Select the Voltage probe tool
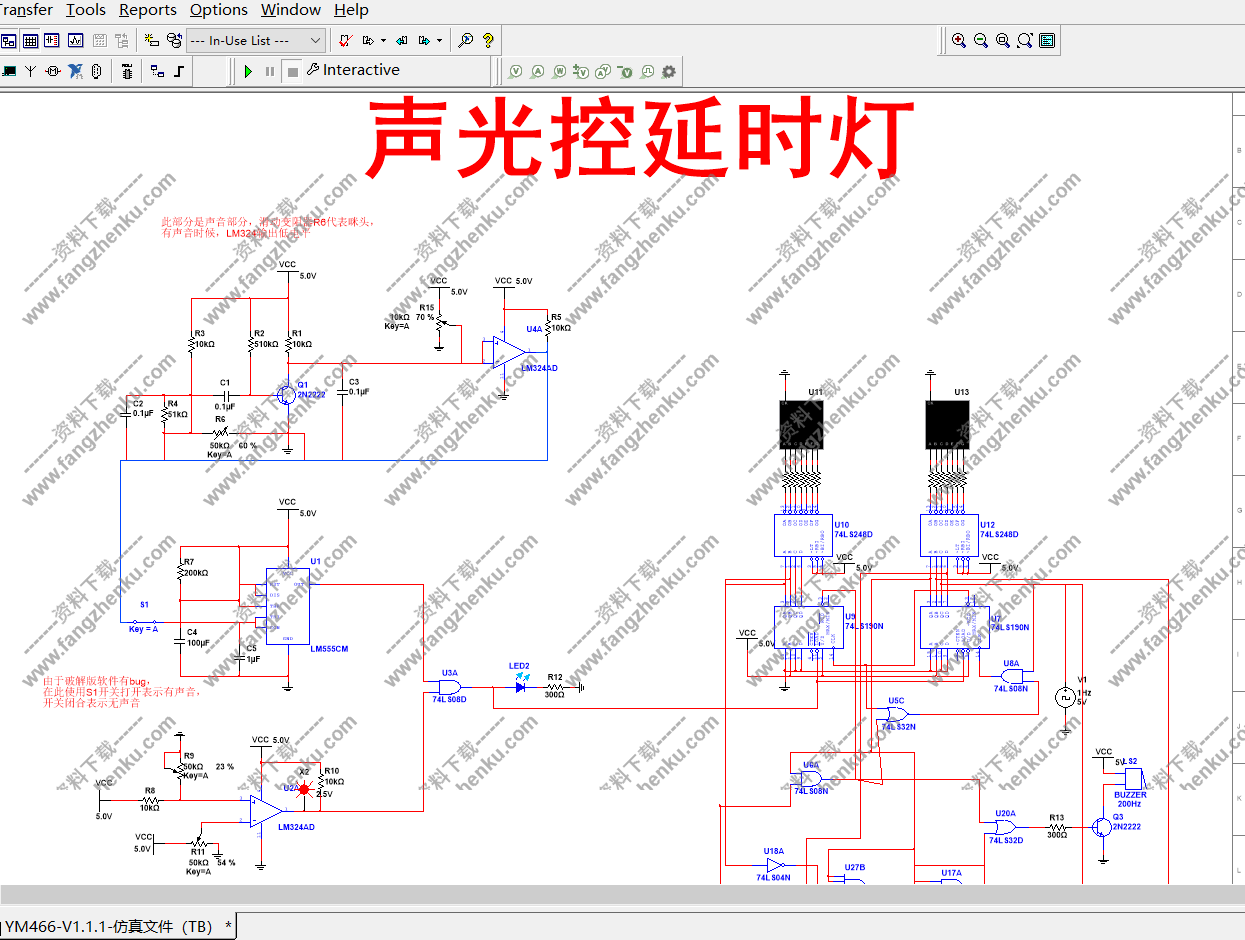This screenshot has height=940, width=1245. click(516, 72)
